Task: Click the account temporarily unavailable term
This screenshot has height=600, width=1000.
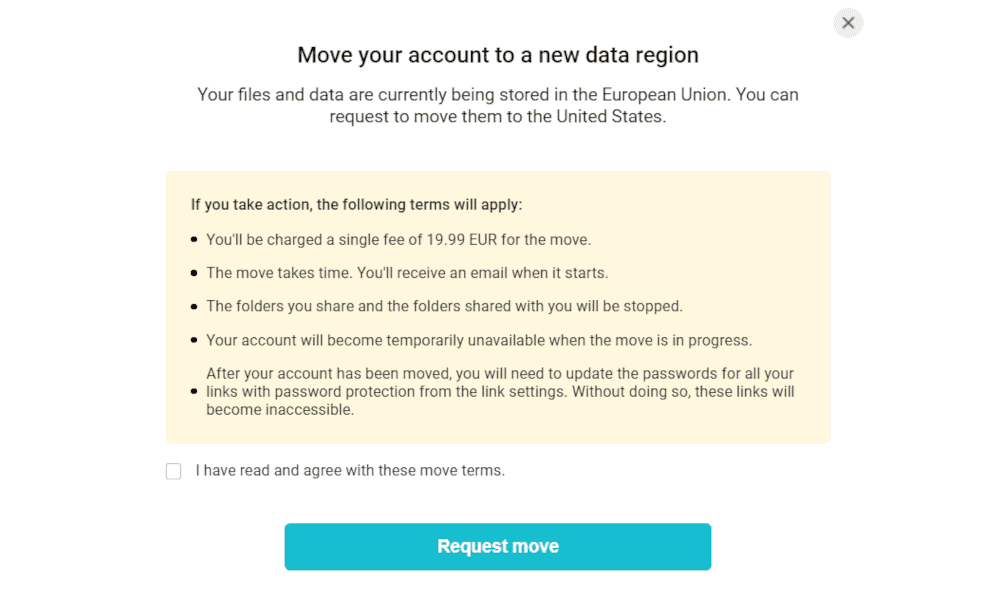Action: 479,340
